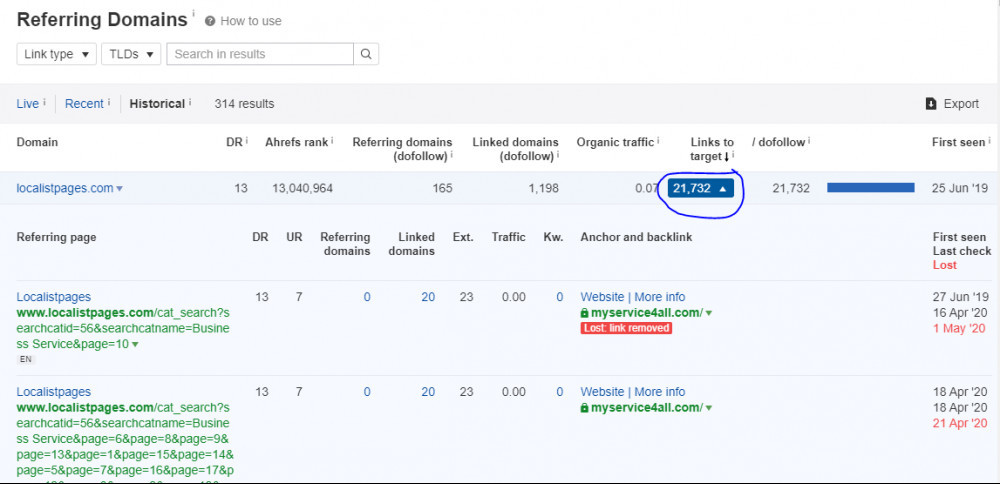Screen dimensions: 1000x484
Task: Open How to use link
Action: [x=251, y=21]
